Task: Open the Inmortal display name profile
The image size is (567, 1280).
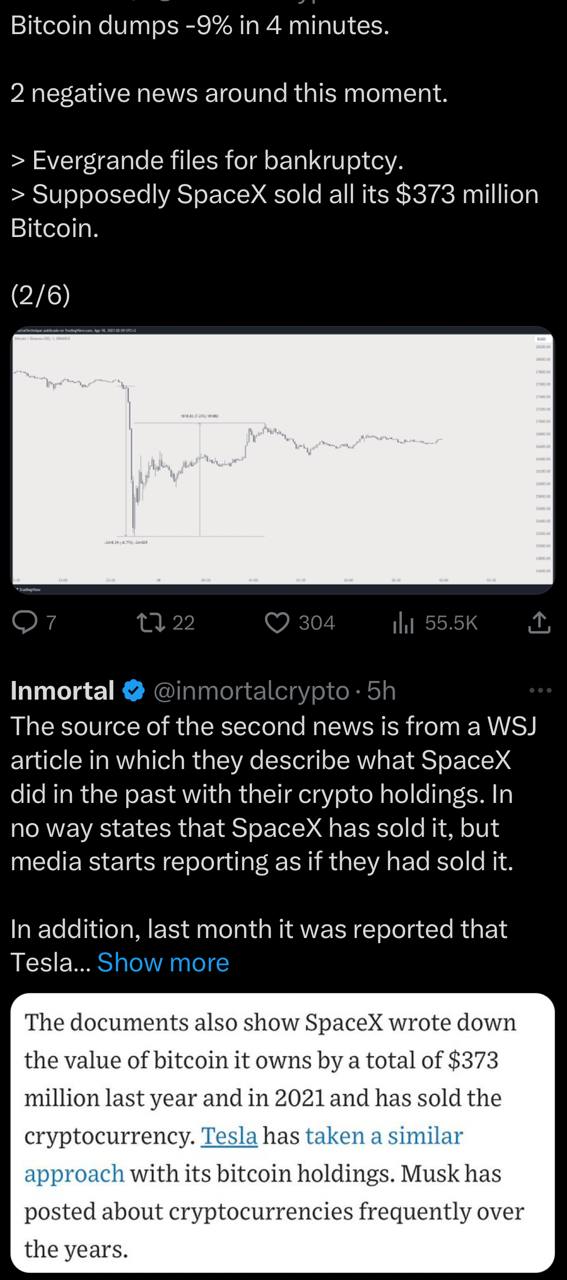Action: (x=62, y=691)
